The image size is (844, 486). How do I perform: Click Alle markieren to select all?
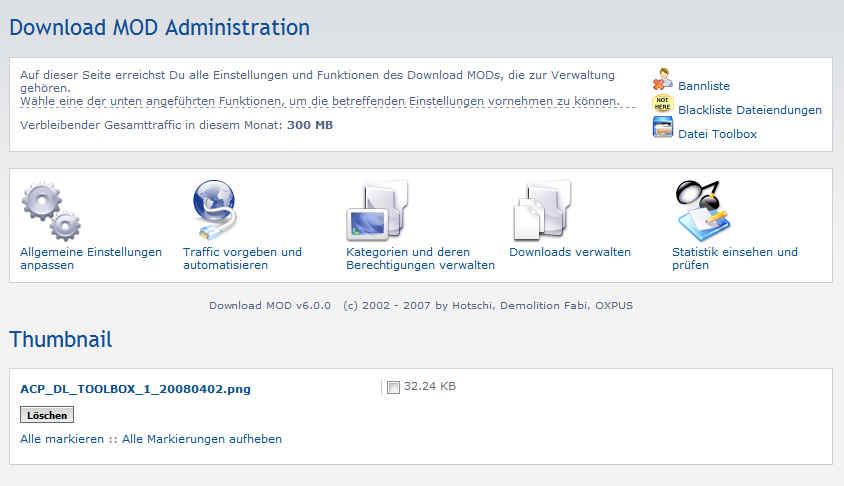click(62, 439)
